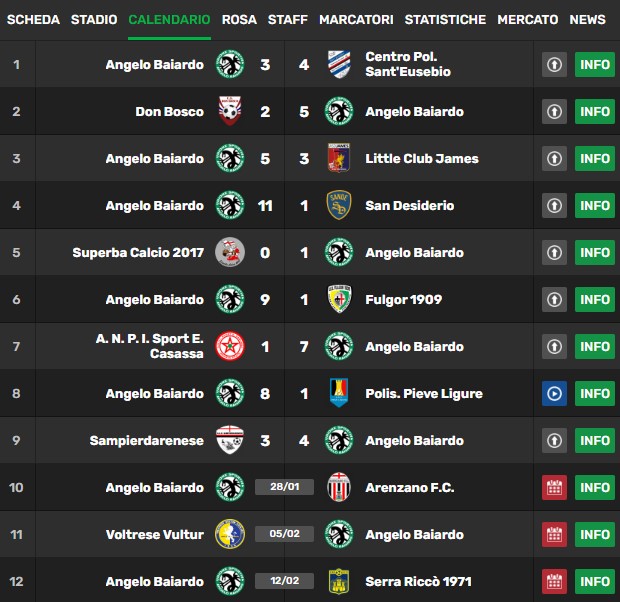This screenshot has width=620, height=602.
Task: Go to the STADIO tab
Action: point(94,19)
